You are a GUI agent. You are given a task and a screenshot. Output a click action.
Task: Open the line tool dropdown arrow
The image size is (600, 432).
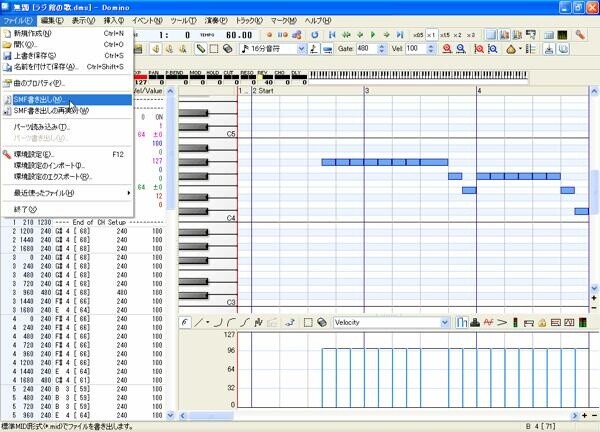[x=208, y=323]
